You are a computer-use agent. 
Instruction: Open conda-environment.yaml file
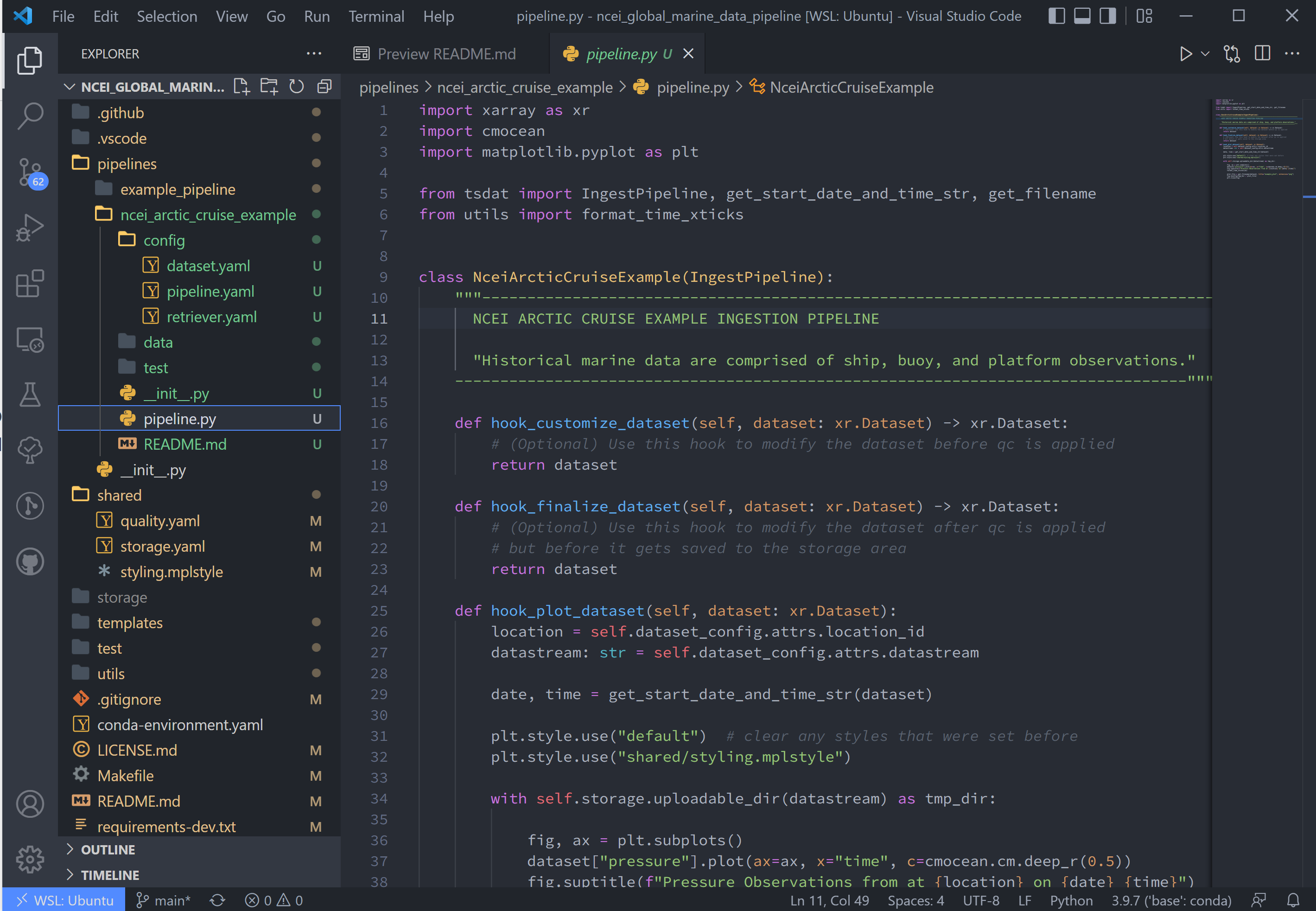[200, 724]
